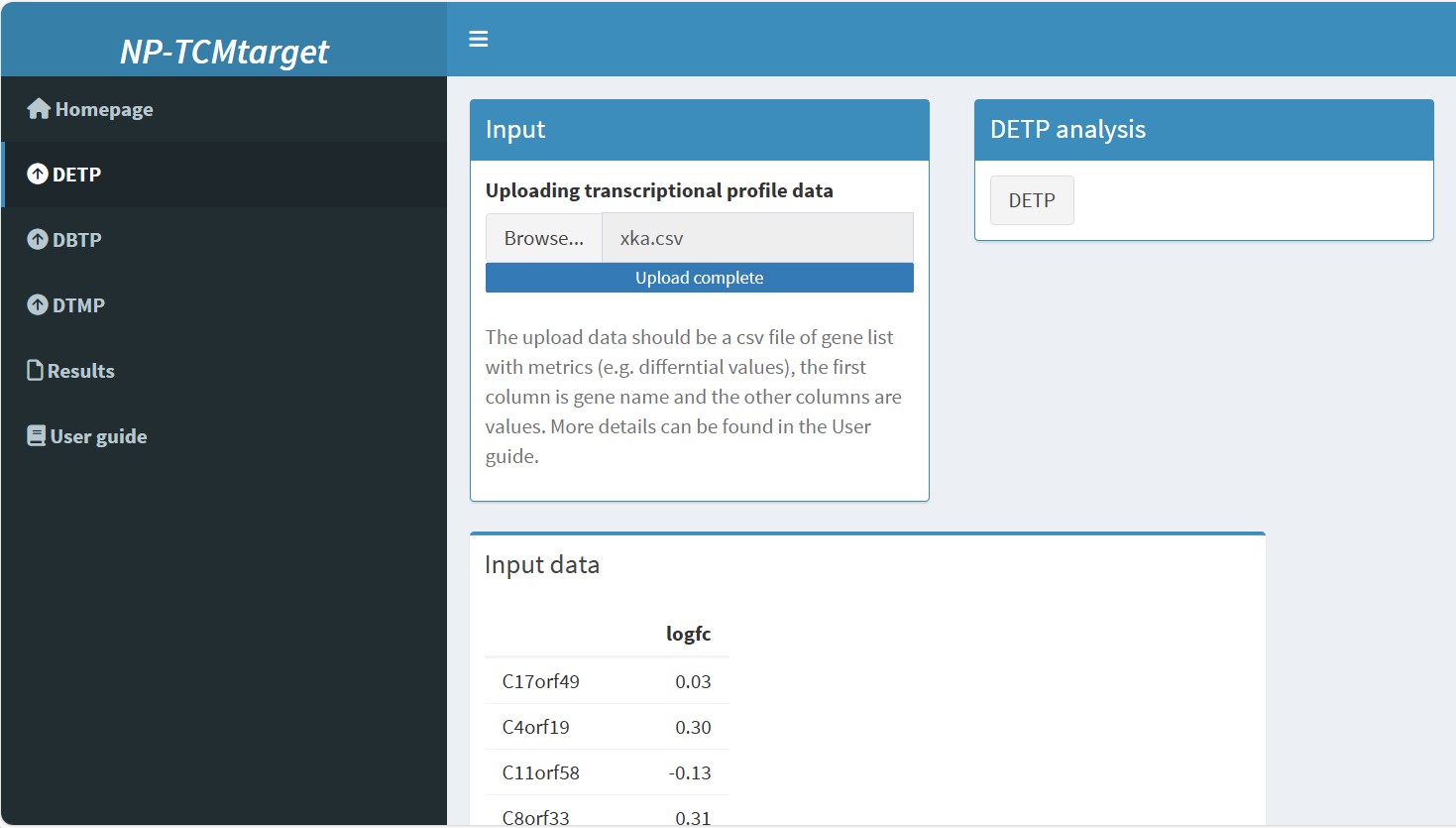This screenshot has height=828, width=1456.
Task: Click the upload arrow icon beside DETP
Action: 38,174
